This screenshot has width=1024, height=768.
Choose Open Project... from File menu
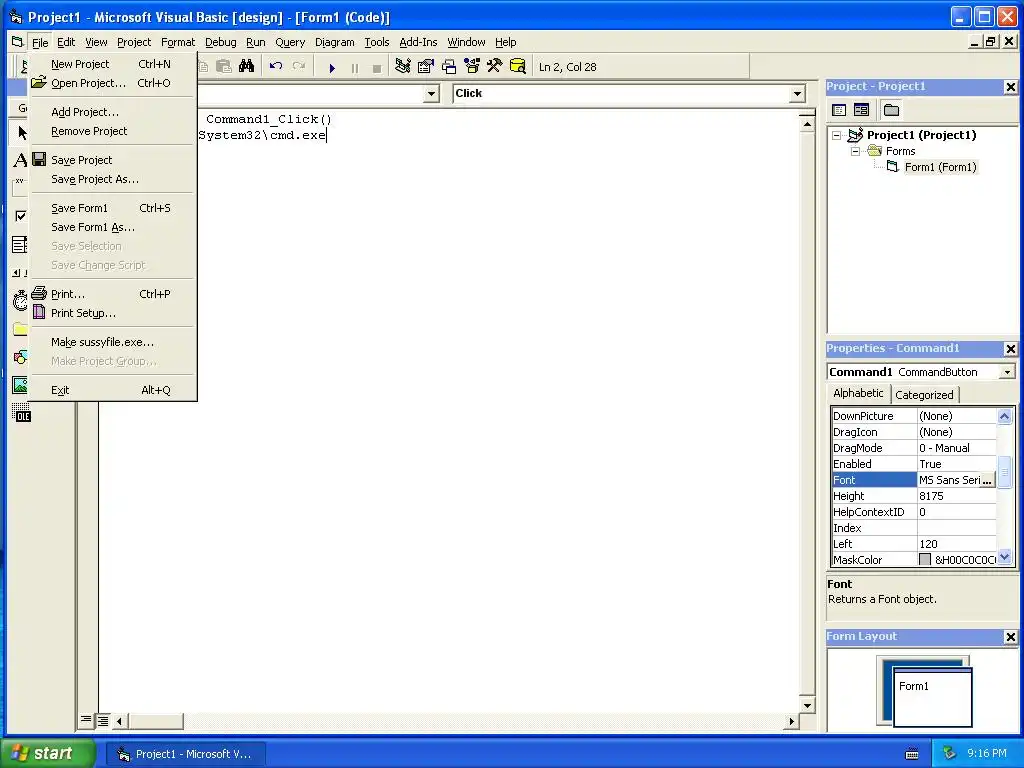point(112,83)
